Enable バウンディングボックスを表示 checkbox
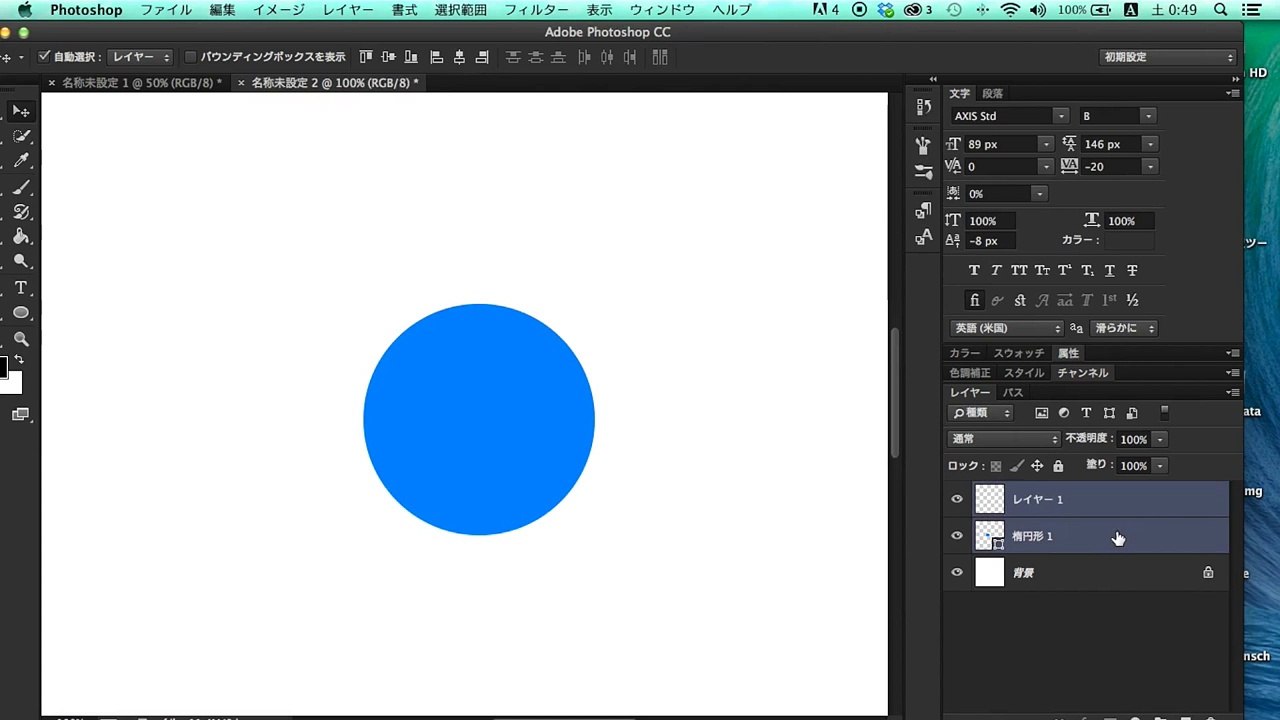The width and height of the screenshot is (1280, 720). [x=190, y=58]
